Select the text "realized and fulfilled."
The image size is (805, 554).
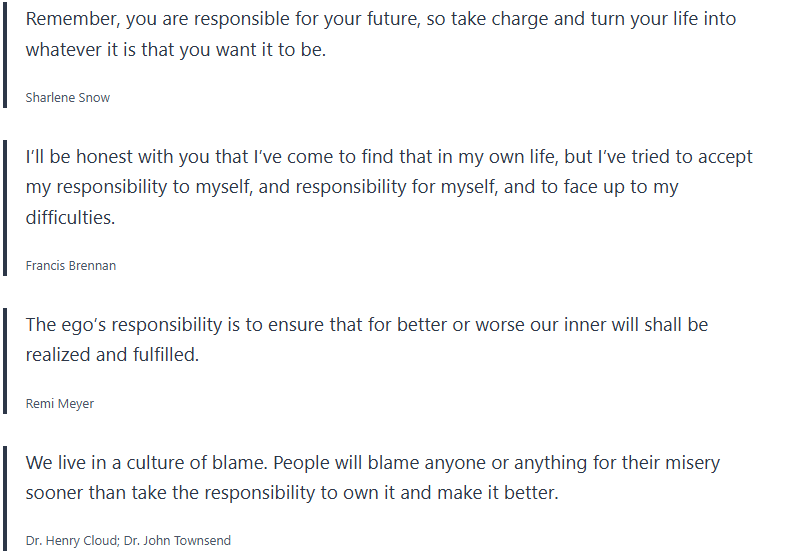112,355
